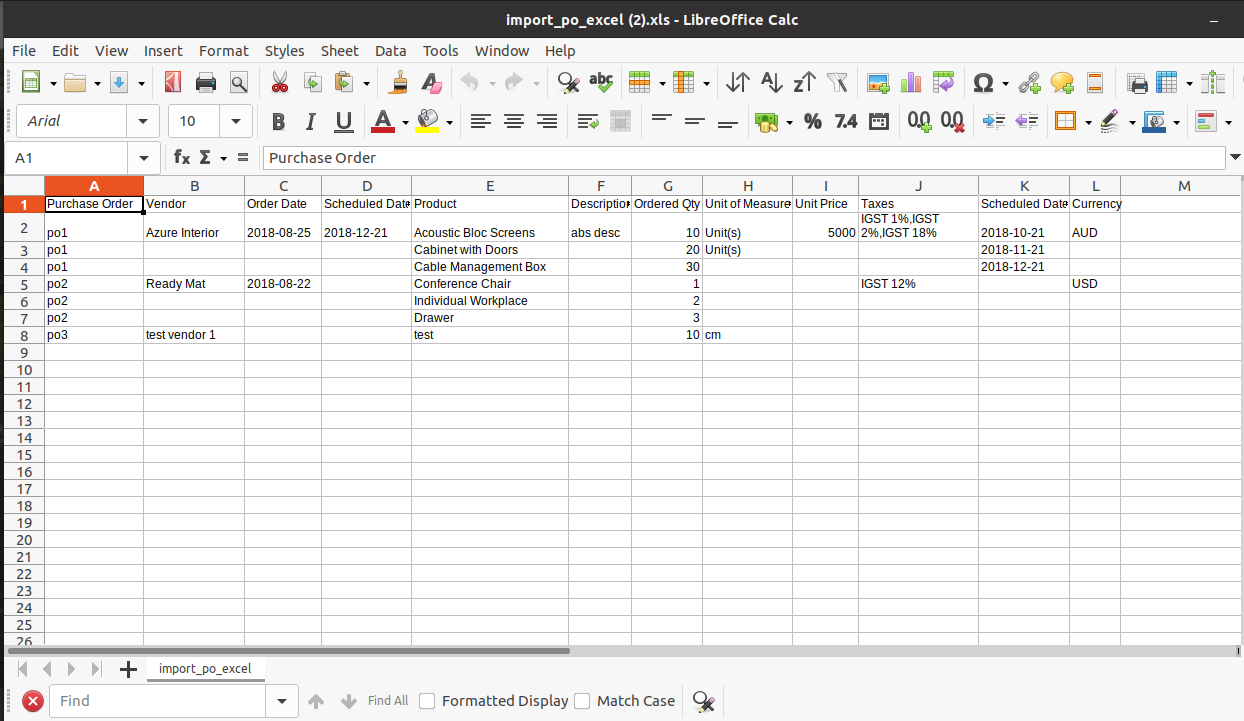Enable the Match Case checkbox
1244x721 pixels.
582,701
